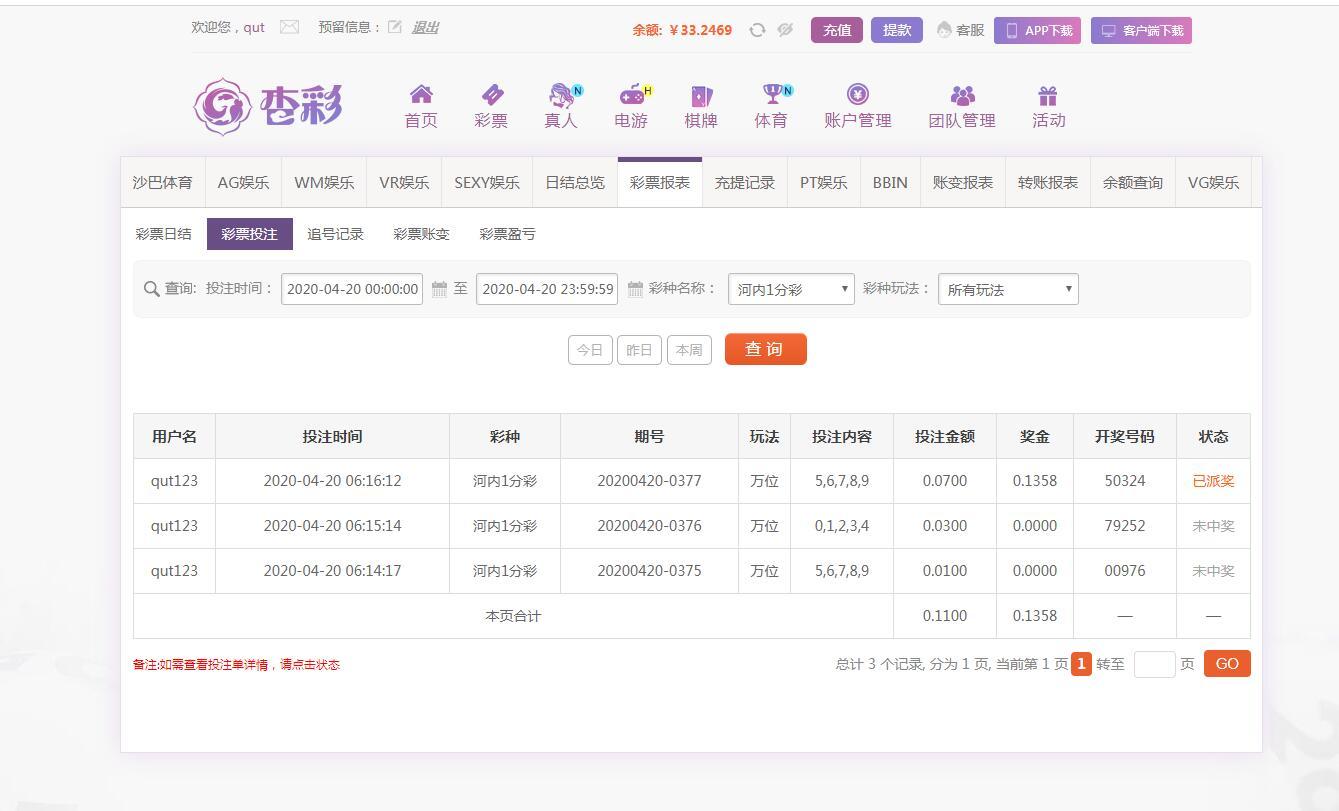The width and height of the screenshot is (1339, 811).
Task: Open the 首页 home icon
Action: 421,95
